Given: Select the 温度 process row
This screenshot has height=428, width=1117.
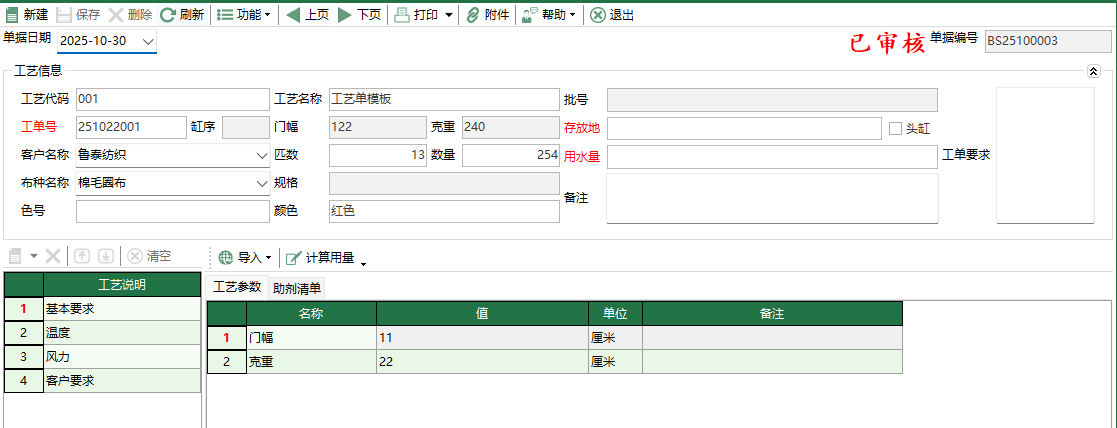Looking at the screenshot, I should point(123,333).
